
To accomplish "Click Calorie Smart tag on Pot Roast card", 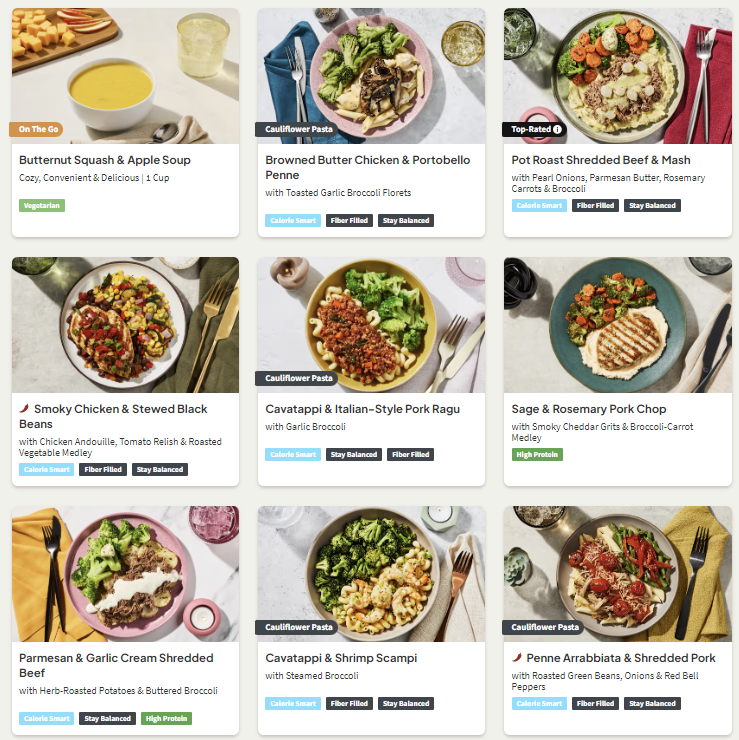I will [x=539, y=206].
